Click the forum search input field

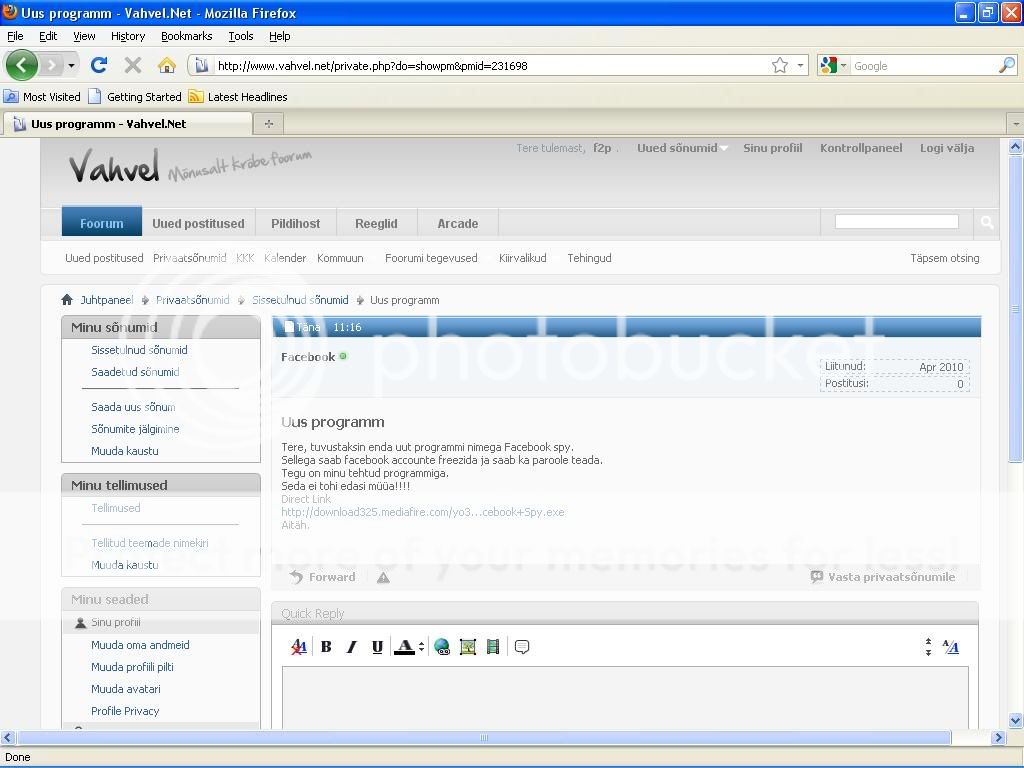tap(896, 222)
